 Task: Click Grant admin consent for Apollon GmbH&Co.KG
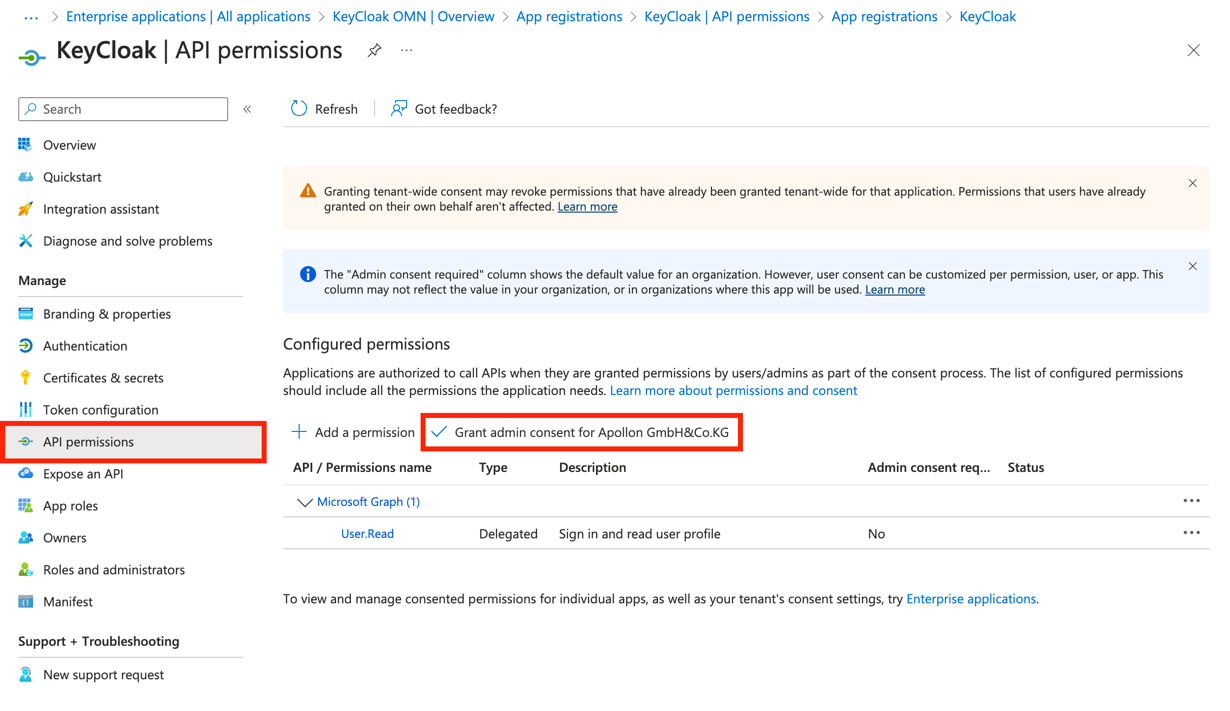click(x=581, y=433)
